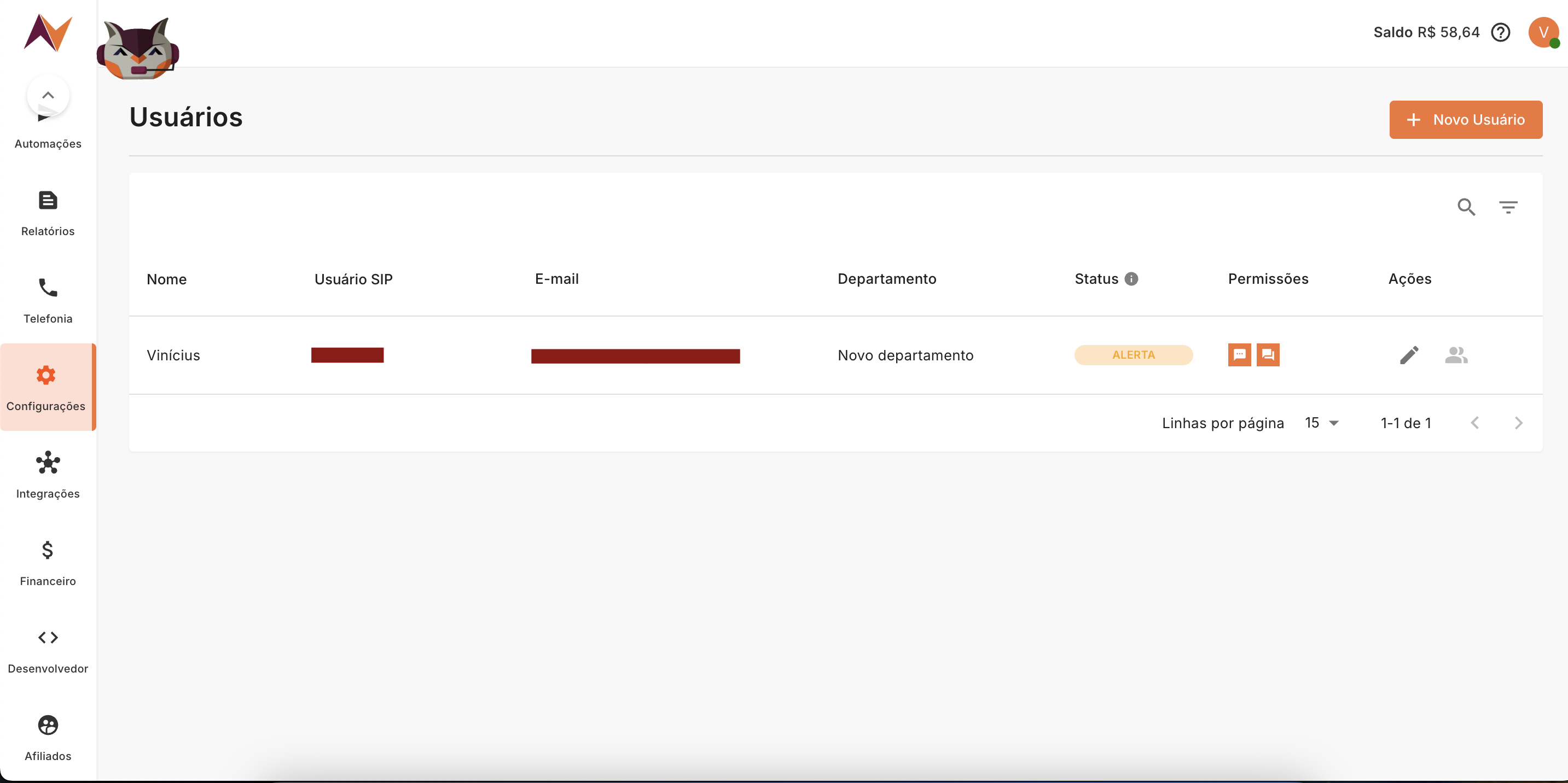1568x783 pixels.
Task: Open Telefonia in the sidebar
Action: pyautogui.click(x=48, y=300)
